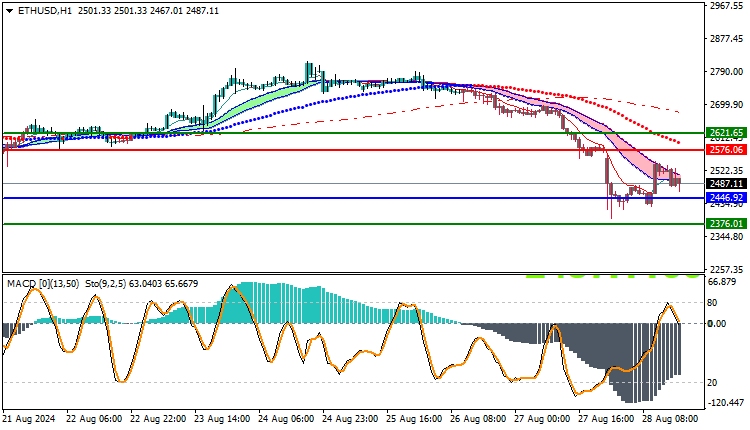Select the 2522.35 price scale value

point(727,171)
